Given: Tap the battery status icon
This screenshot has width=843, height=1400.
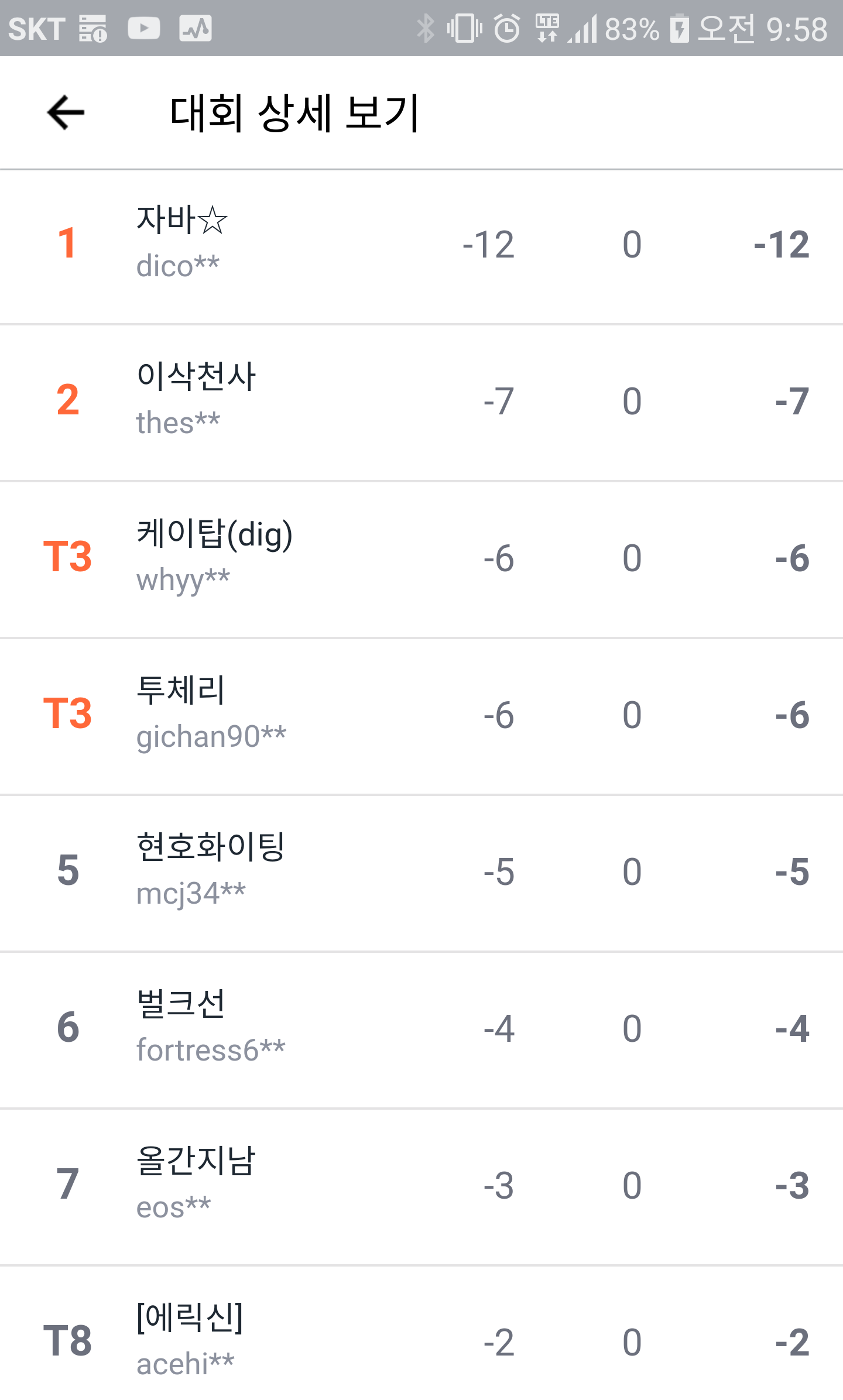Looking at the screenshot, I should click(679, 29).
